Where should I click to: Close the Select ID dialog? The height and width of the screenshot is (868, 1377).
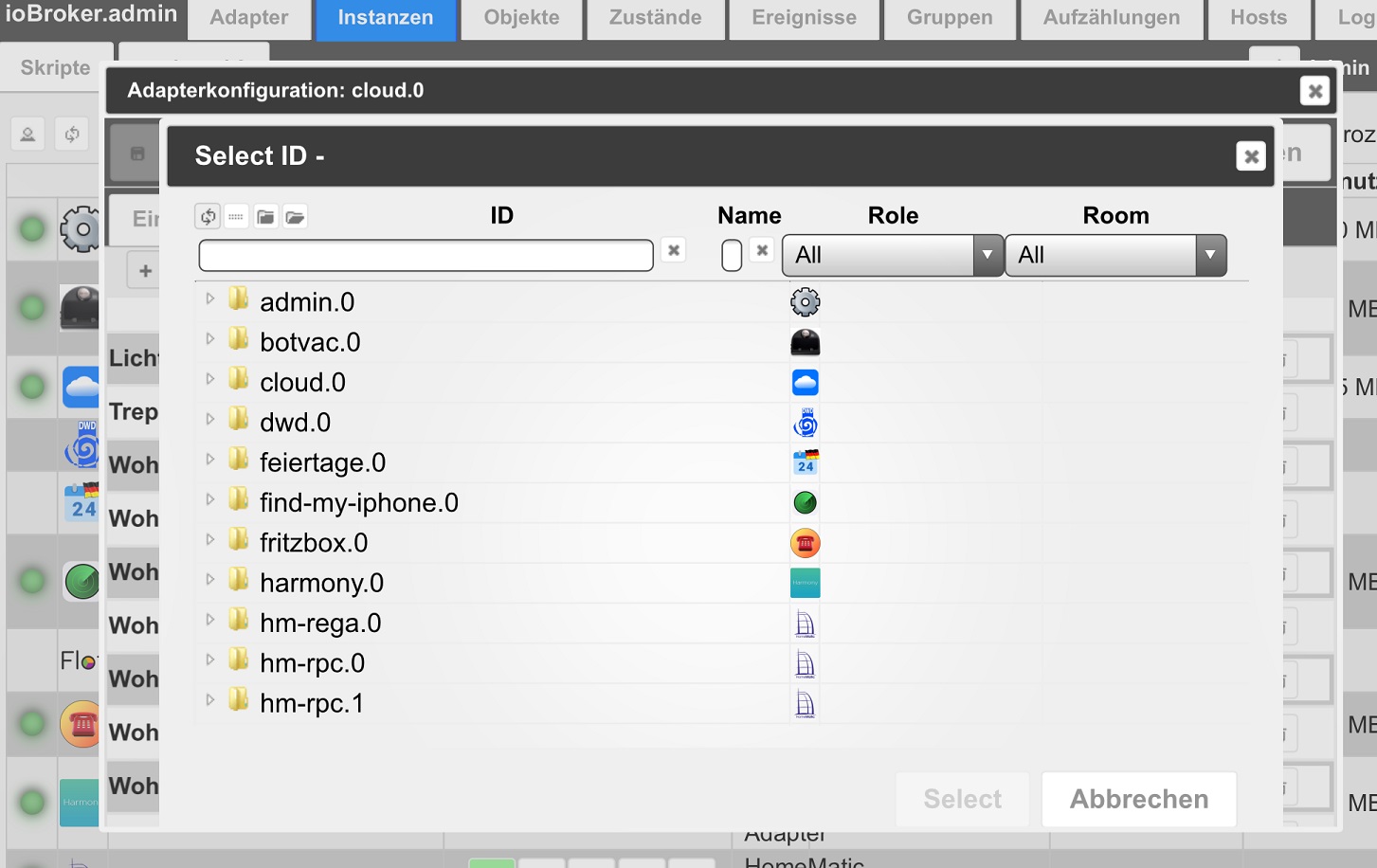click(1251, 156)
